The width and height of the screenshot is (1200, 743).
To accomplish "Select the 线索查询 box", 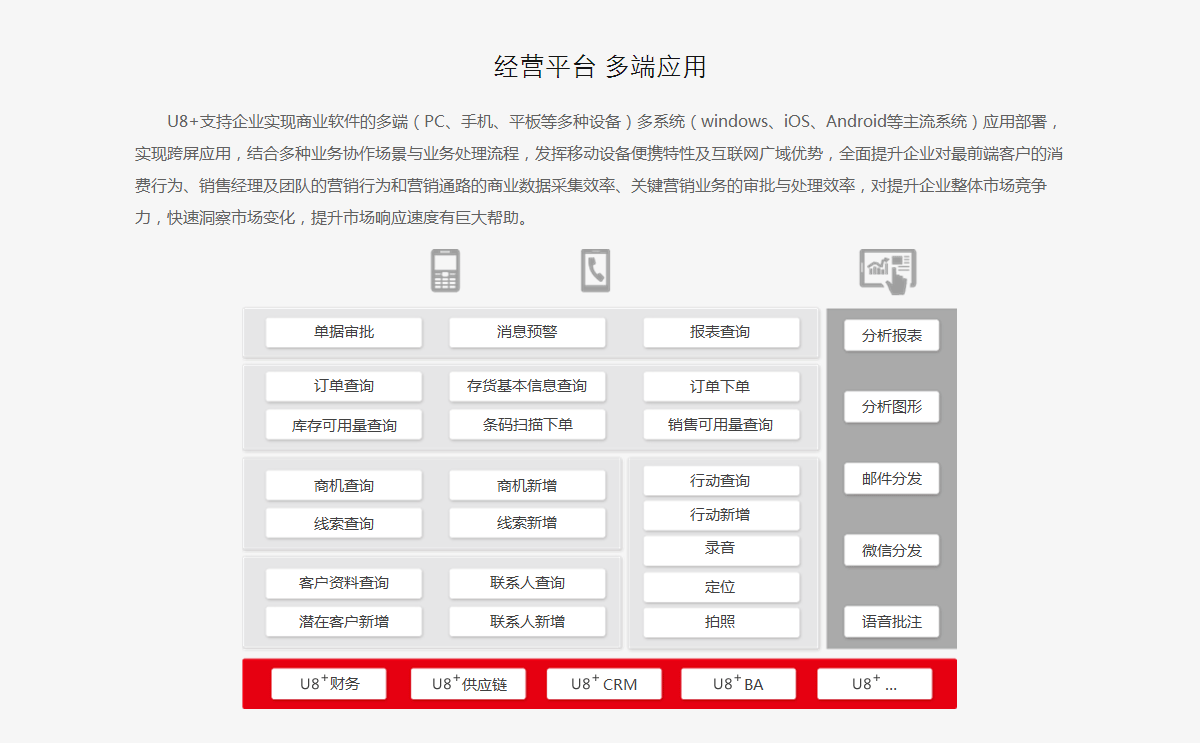I will coord(344,523).
